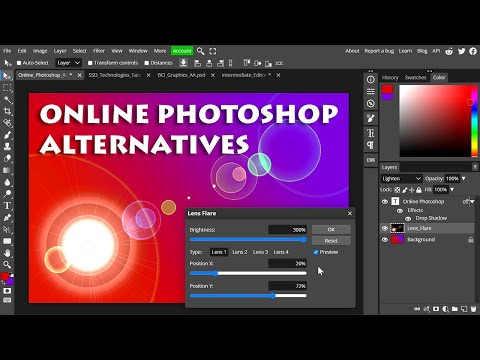Toggle the Preview checkbox in Lens Flare

[x=316, y=252]
